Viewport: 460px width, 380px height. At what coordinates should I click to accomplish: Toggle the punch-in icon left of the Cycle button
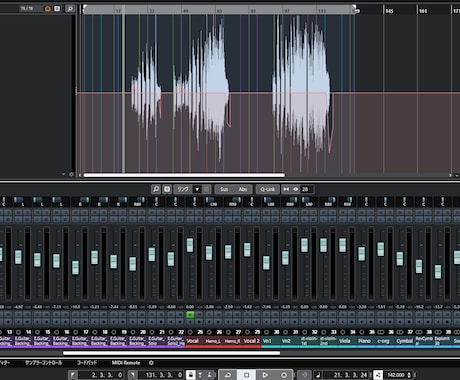coord(200,375)
